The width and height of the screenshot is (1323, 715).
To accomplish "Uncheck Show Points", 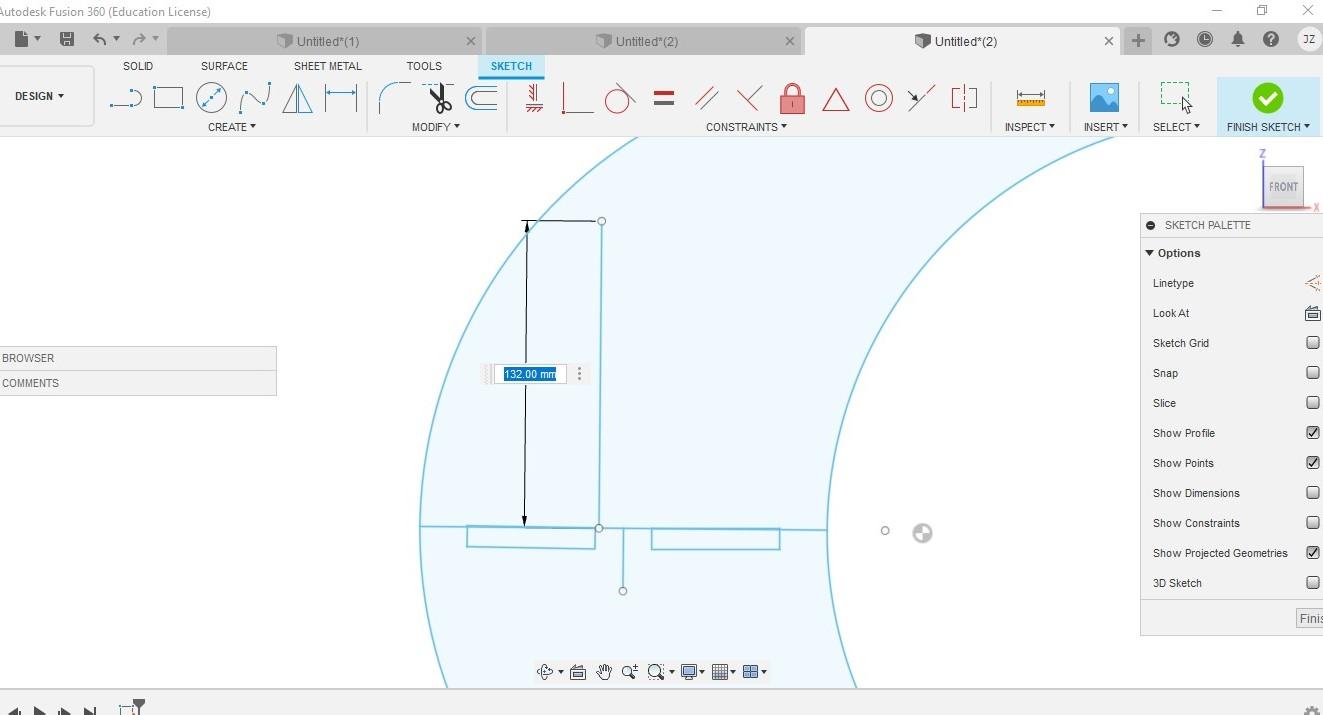I will coord(1312,463).
